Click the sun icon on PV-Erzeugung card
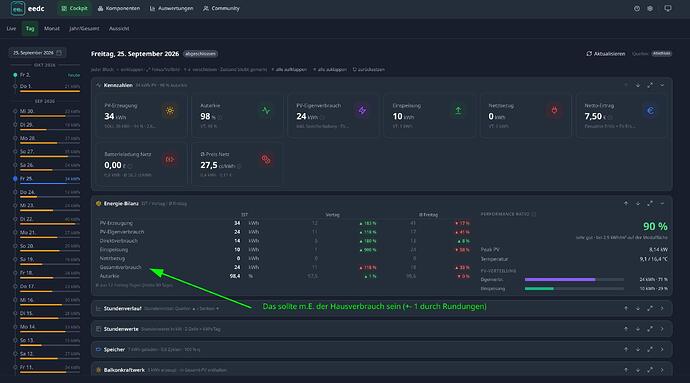Screen dimensions: 690x383 (x=170, y=110)
